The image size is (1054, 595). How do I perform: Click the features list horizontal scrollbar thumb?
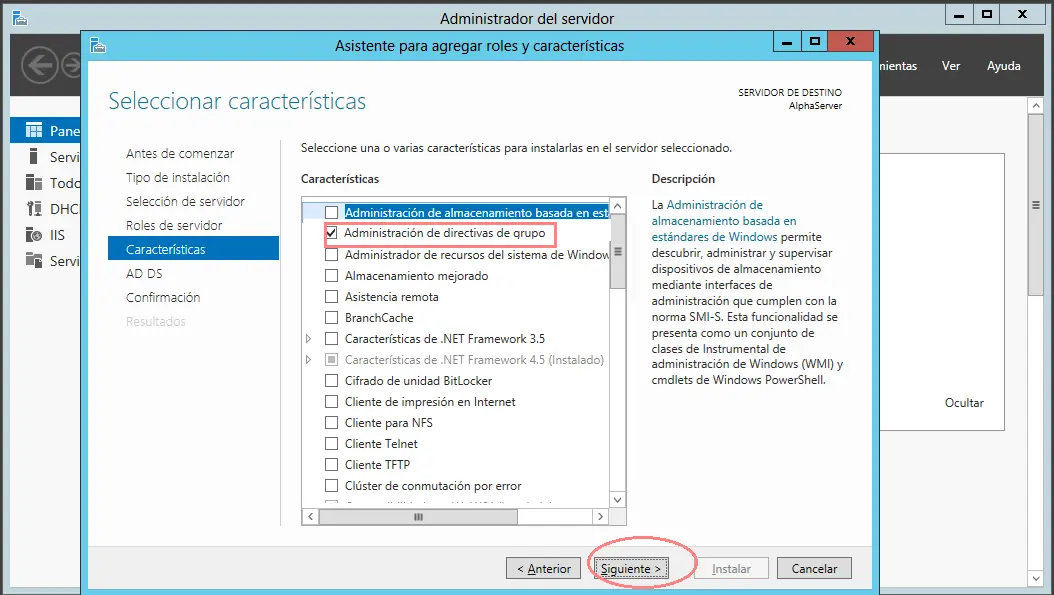418,516
